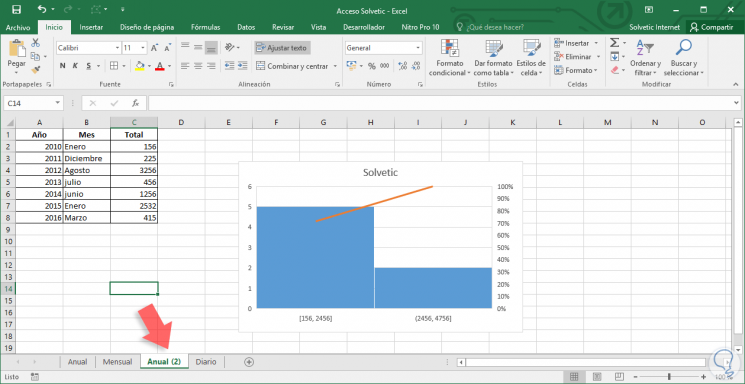
Task: Toggle underline S formatting
Action: click(88, 66)
